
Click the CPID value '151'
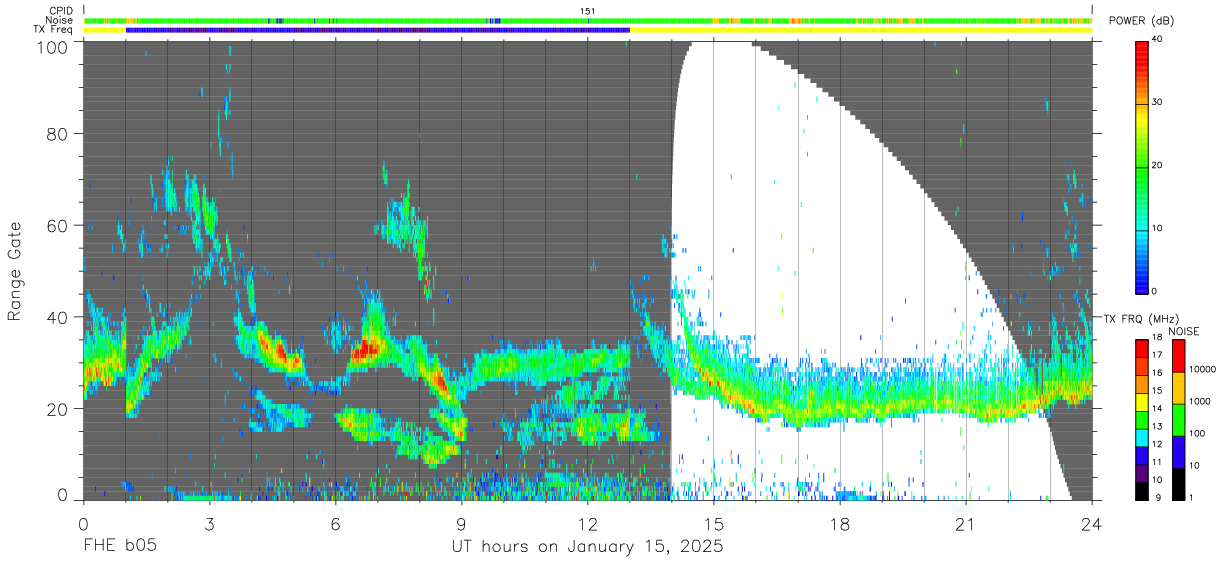pos(588,10)
